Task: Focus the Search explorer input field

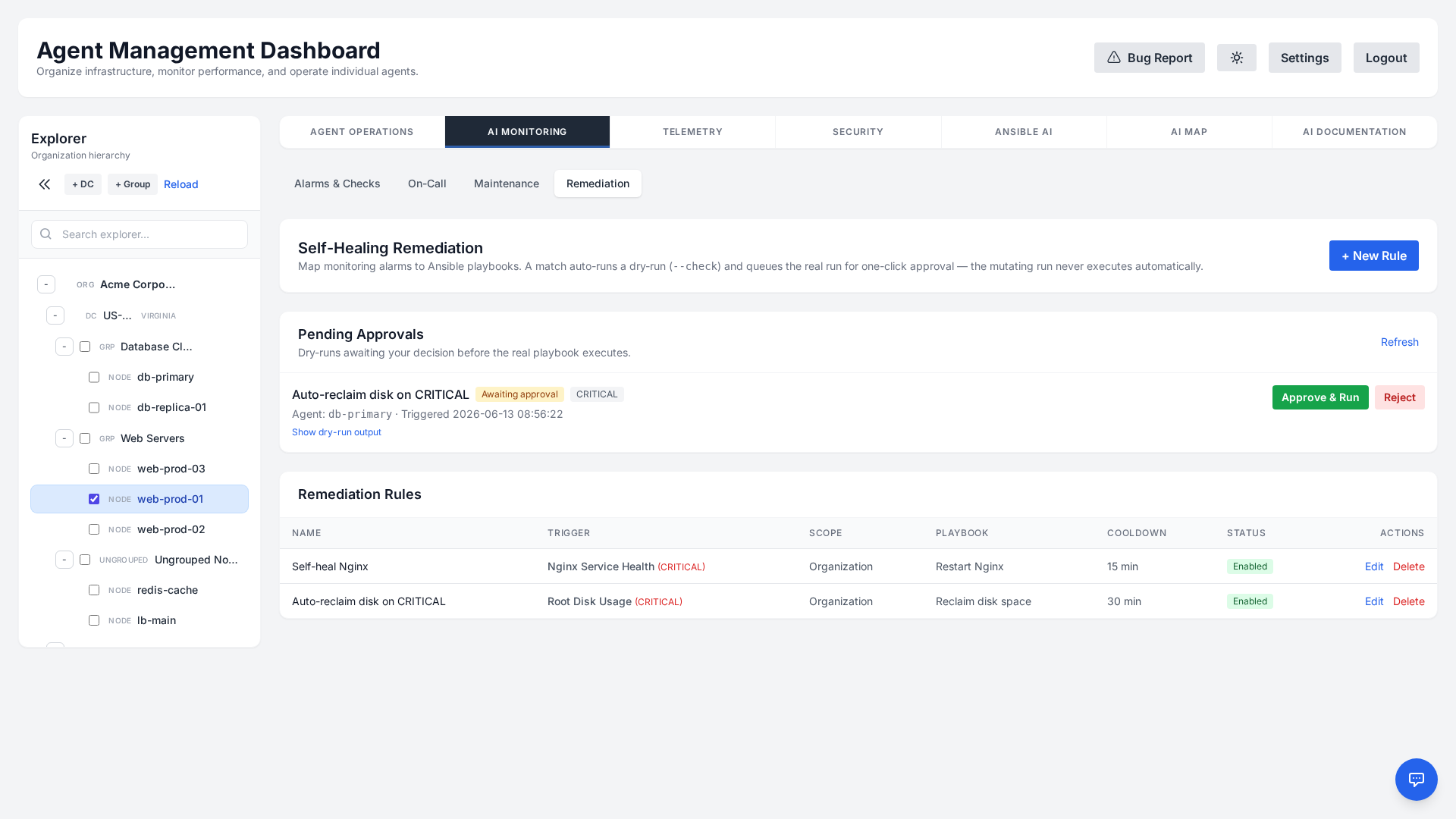Action: tap(140, 234)
